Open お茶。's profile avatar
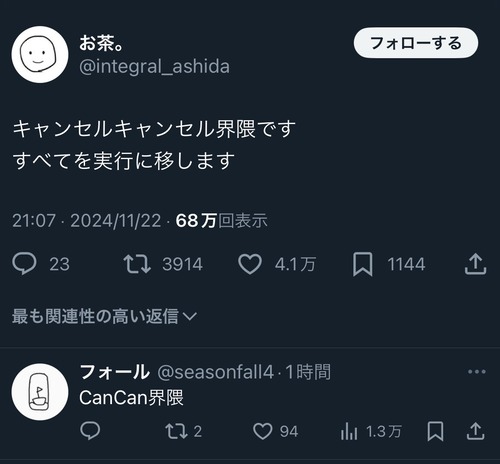This screenshot has width=500, height=464. tap(40, 55)
